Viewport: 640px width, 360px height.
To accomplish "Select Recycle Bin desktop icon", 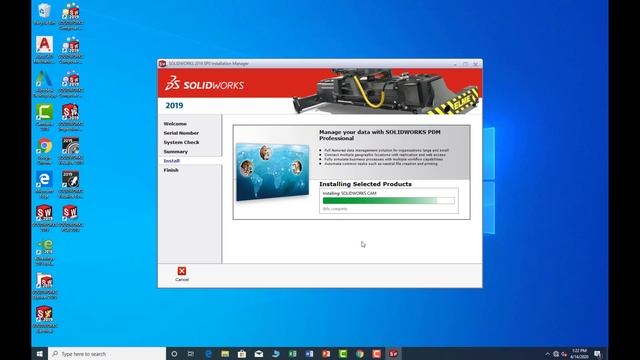I will tap(44, 14).
